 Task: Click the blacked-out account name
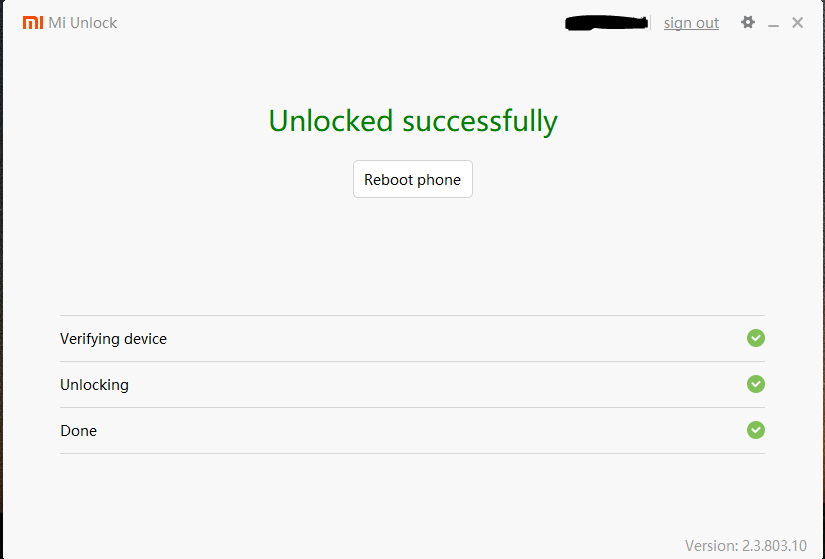(607, 21)
